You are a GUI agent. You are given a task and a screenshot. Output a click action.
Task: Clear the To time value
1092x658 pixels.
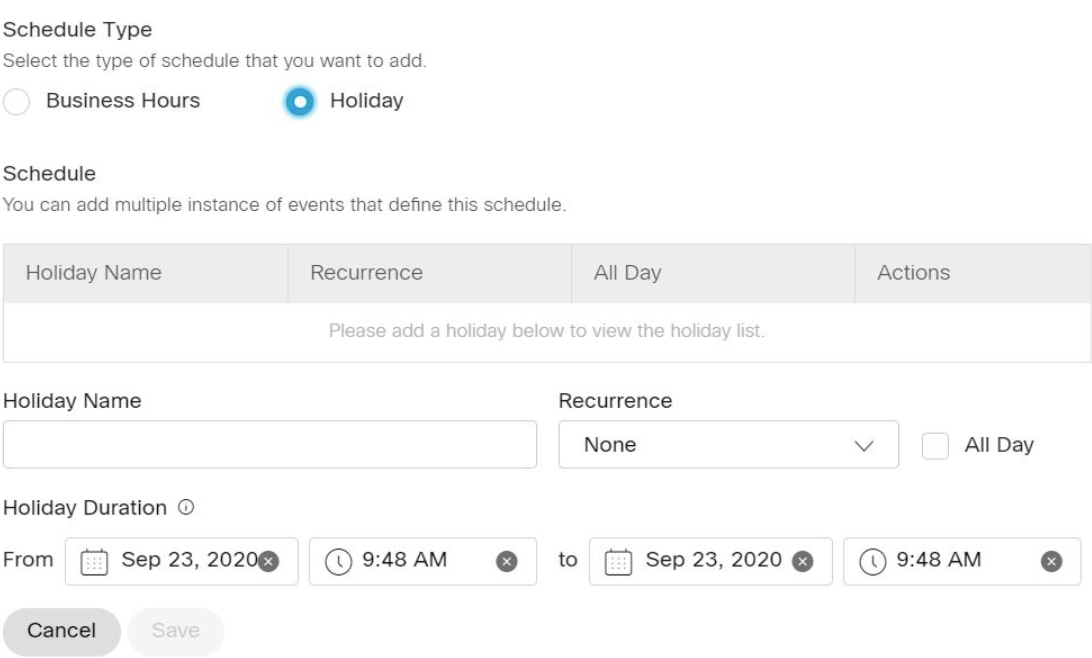(1051, 561)
